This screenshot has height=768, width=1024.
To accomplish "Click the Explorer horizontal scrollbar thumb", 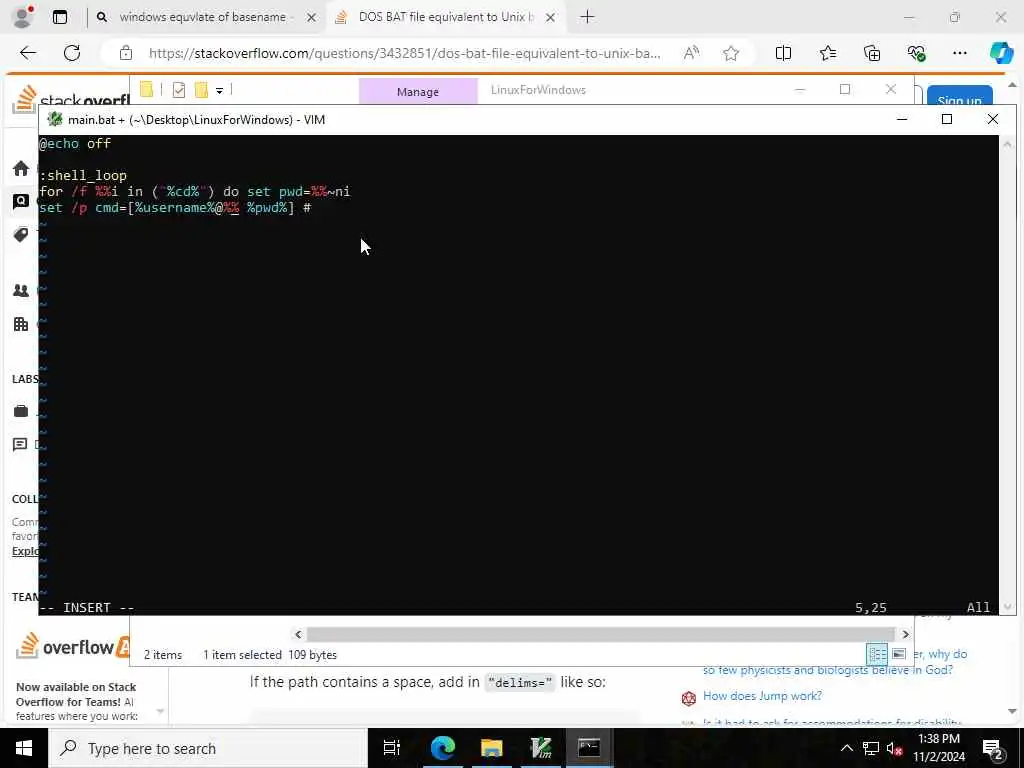I will pos(600,634).
